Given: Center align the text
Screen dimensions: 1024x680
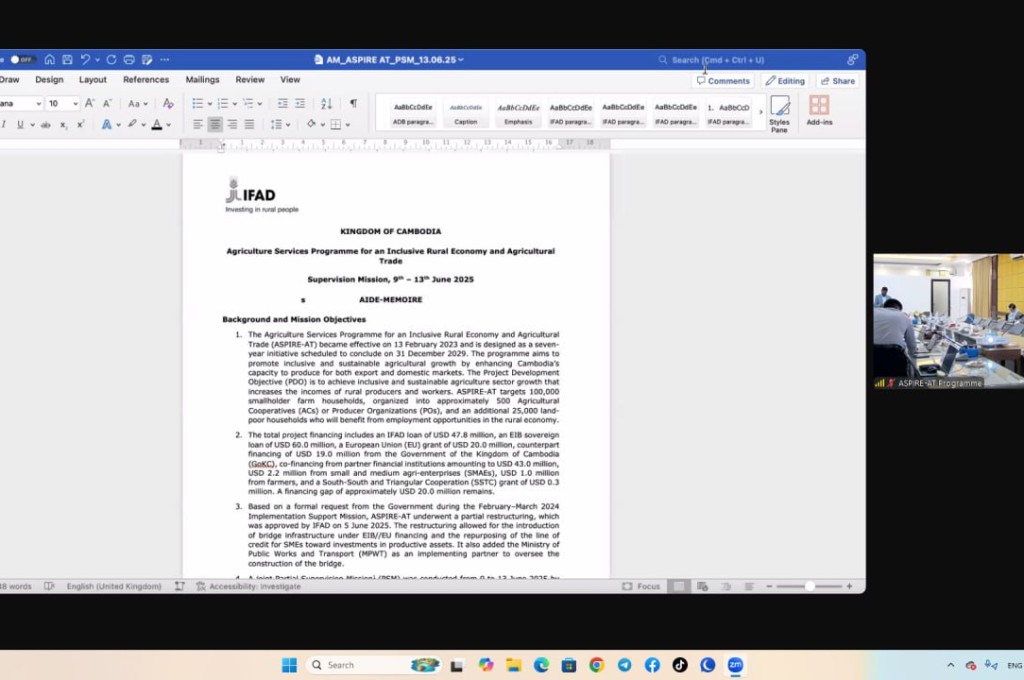Looking at the screenshot, I should tap(215, 124).
